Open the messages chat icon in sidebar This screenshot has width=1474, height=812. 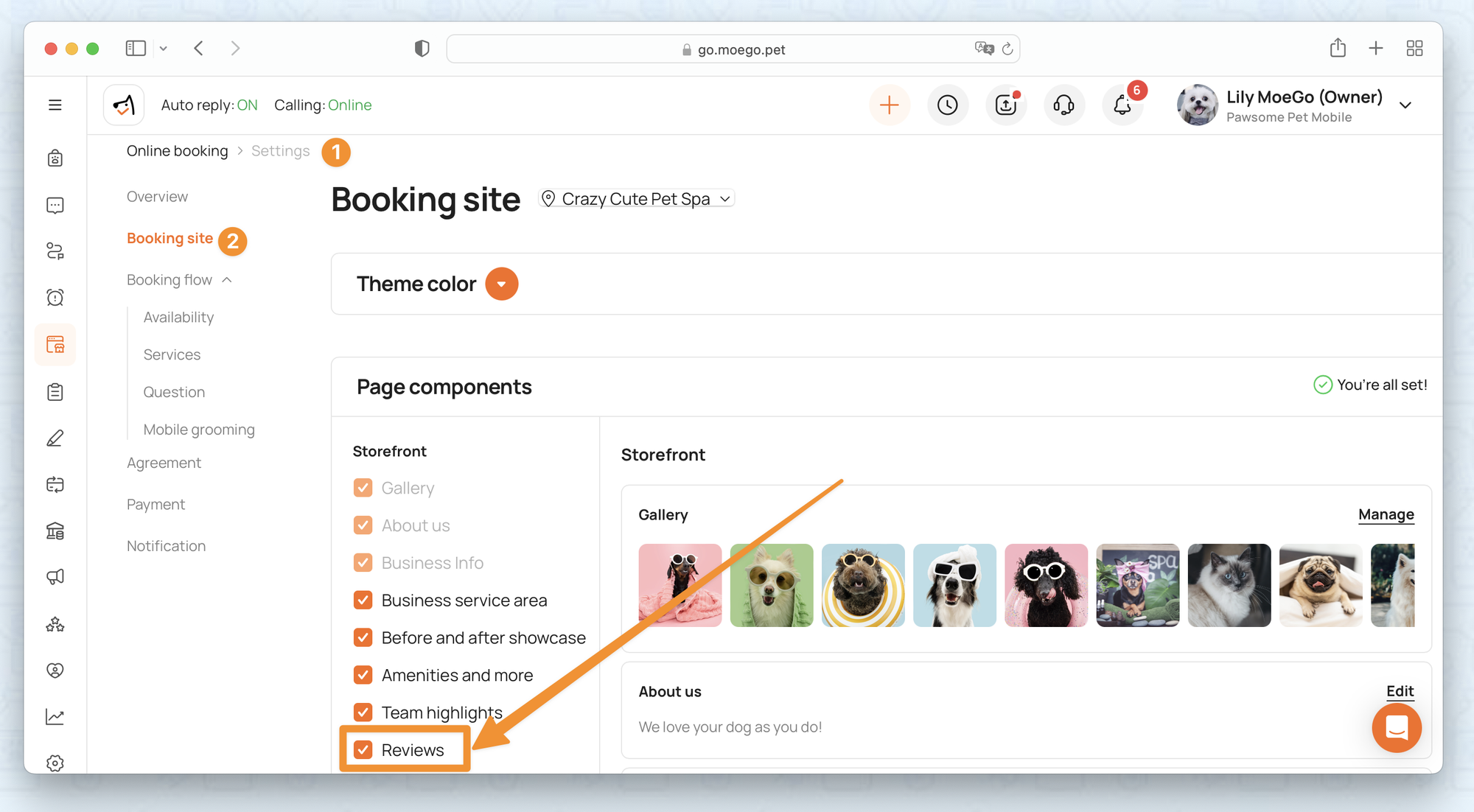point(55,205)
